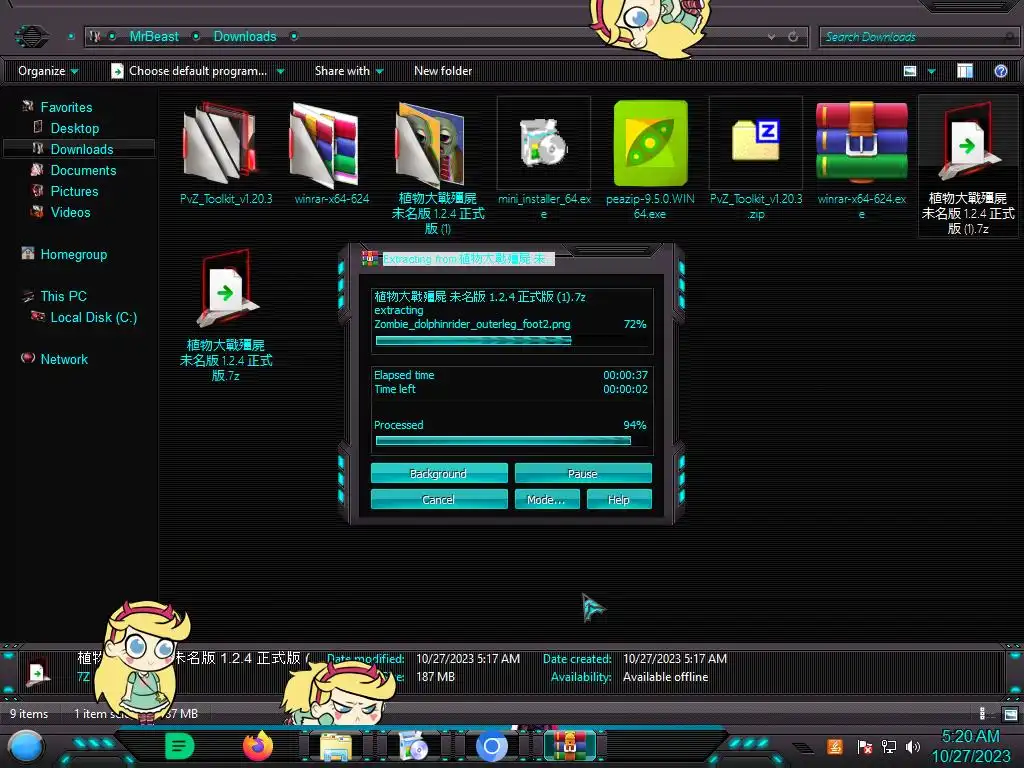Show tray hidden icons arrow

803,747
